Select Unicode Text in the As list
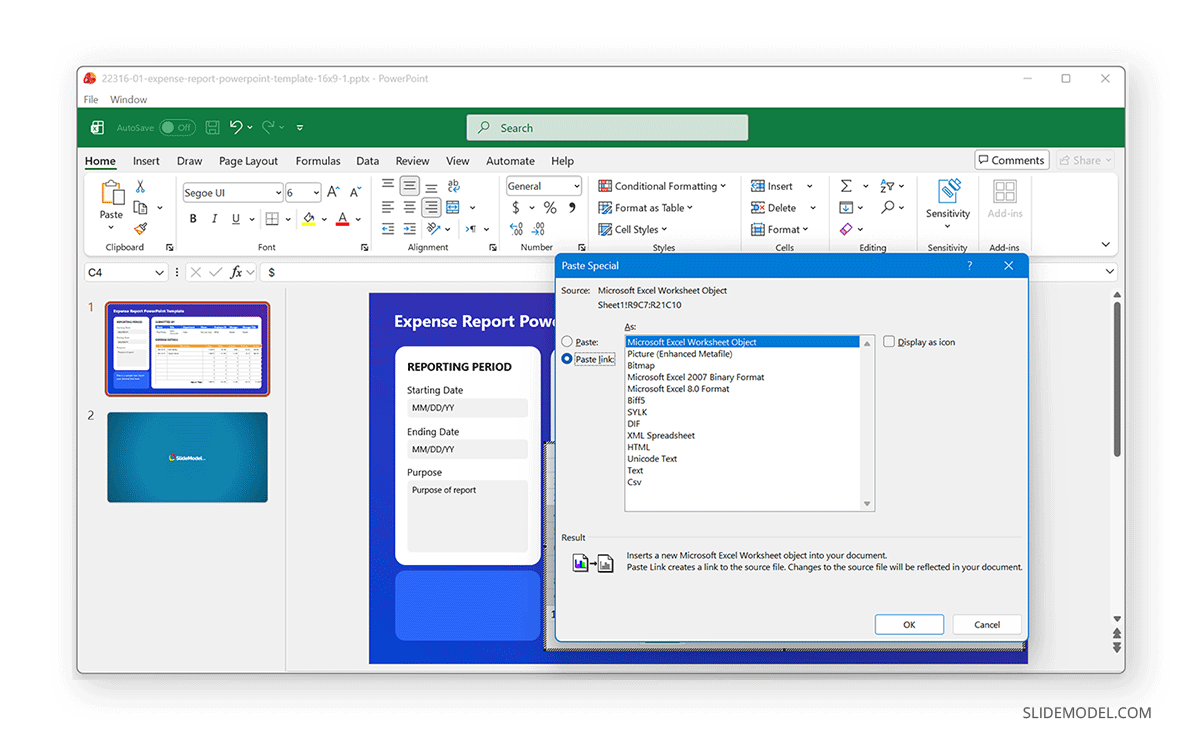The height and width of the screenshot is (743, 1200). tap(652, 459)
